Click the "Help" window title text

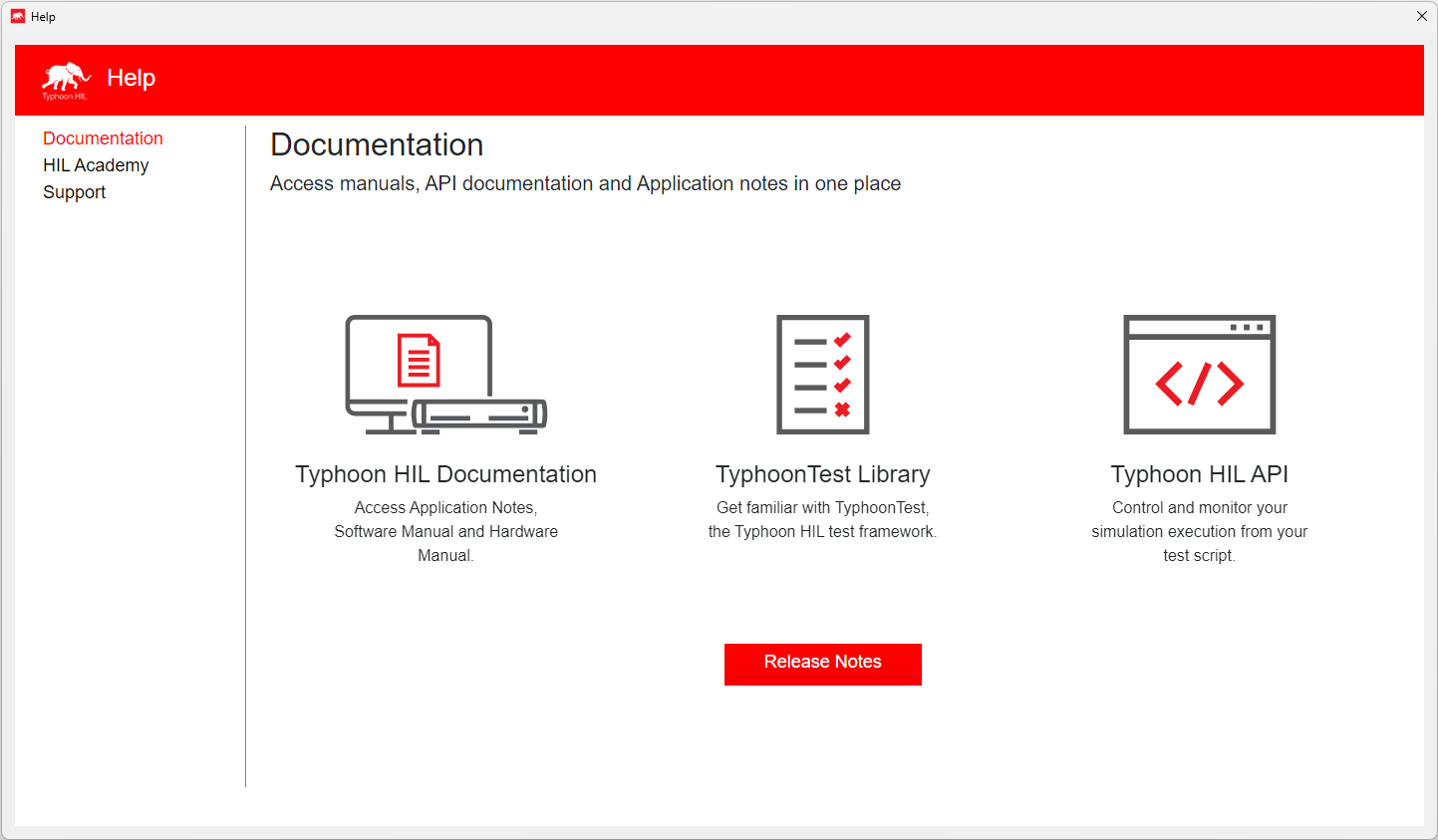(x=43, y=17)
